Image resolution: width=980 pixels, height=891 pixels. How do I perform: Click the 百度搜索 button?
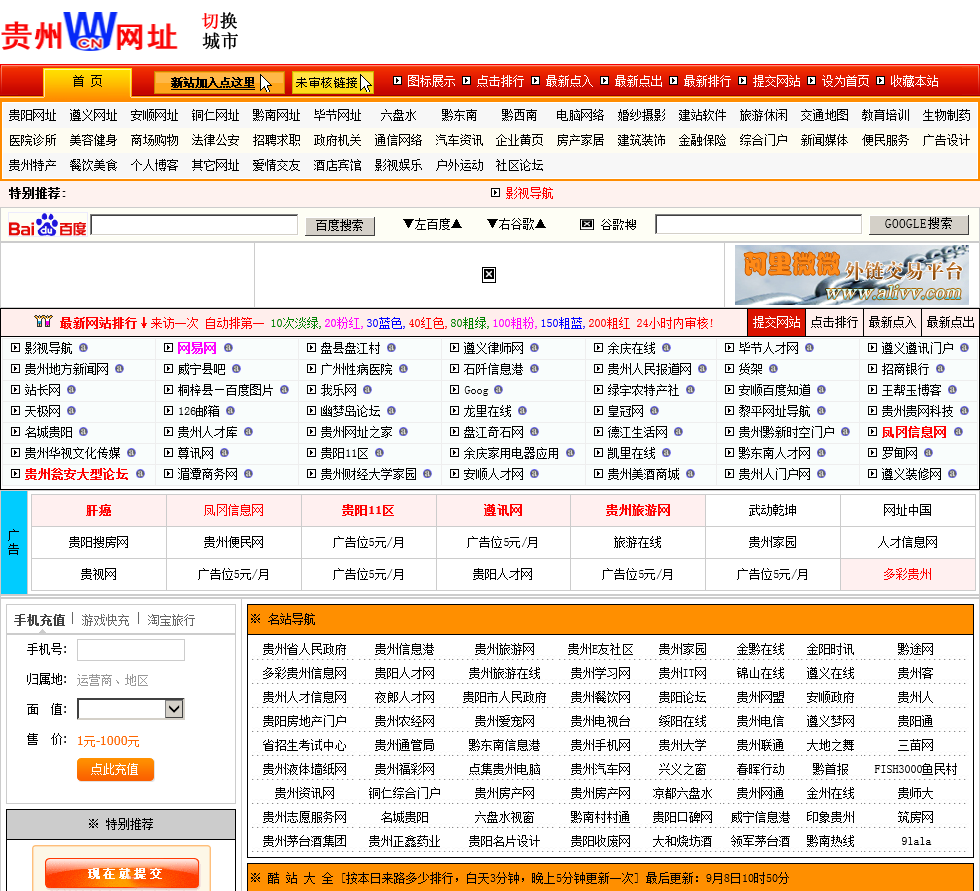click(x=339, y=226)
